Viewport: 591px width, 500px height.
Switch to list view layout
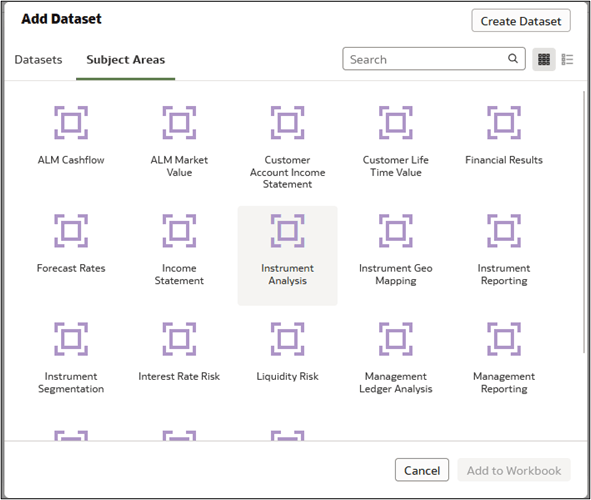(567, 59)
